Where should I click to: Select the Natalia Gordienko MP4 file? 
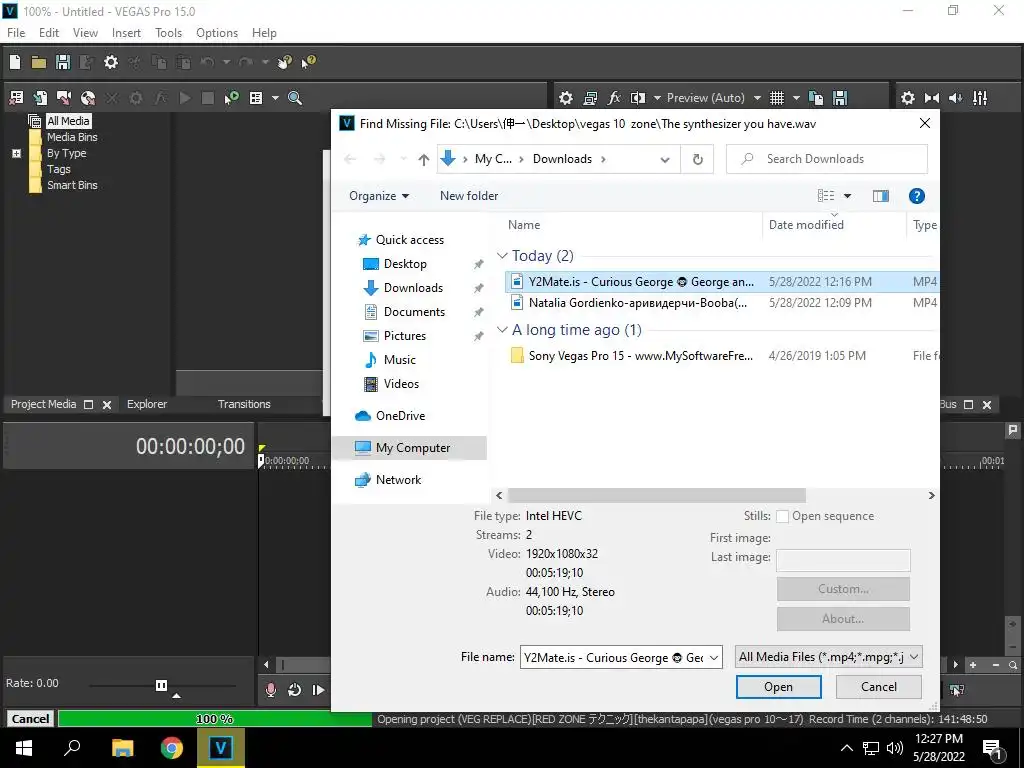(722, 303)
